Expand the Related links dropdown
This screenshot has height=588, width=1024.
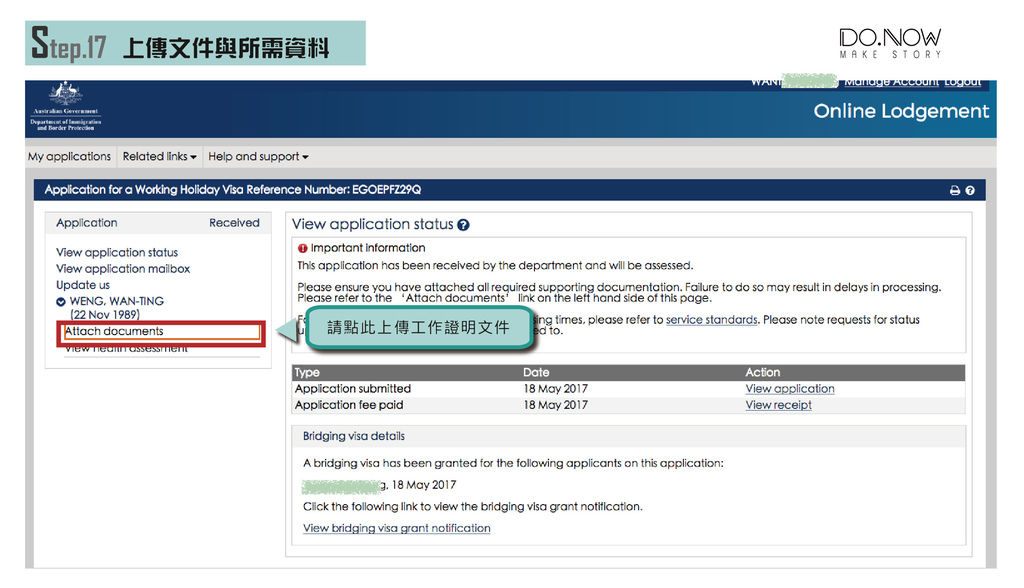[159, 157]
